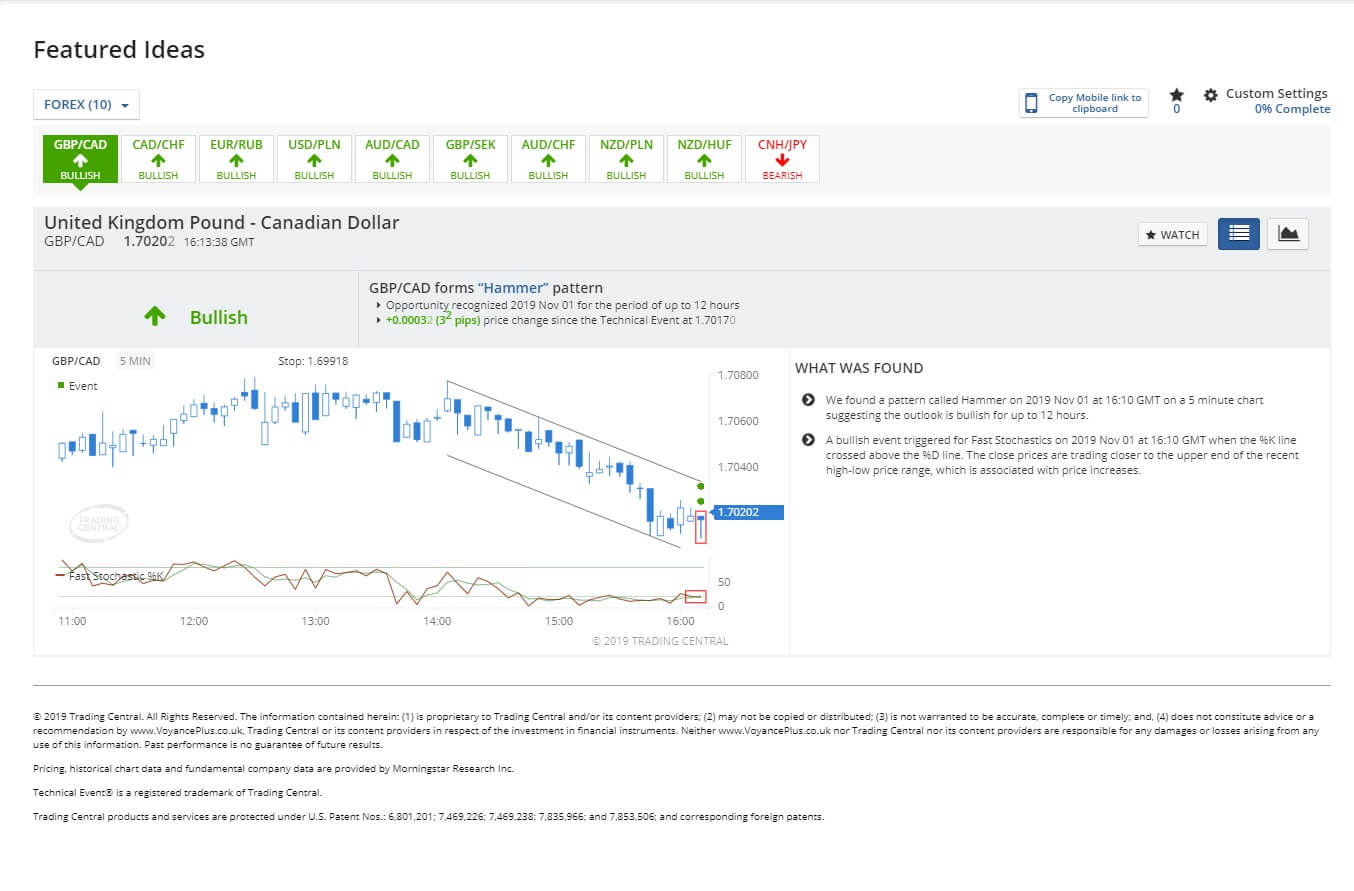The width and height of the screenshot is (1354, 891).
Task: Click the green Bullish up arrow
Action: click(154, 317)
